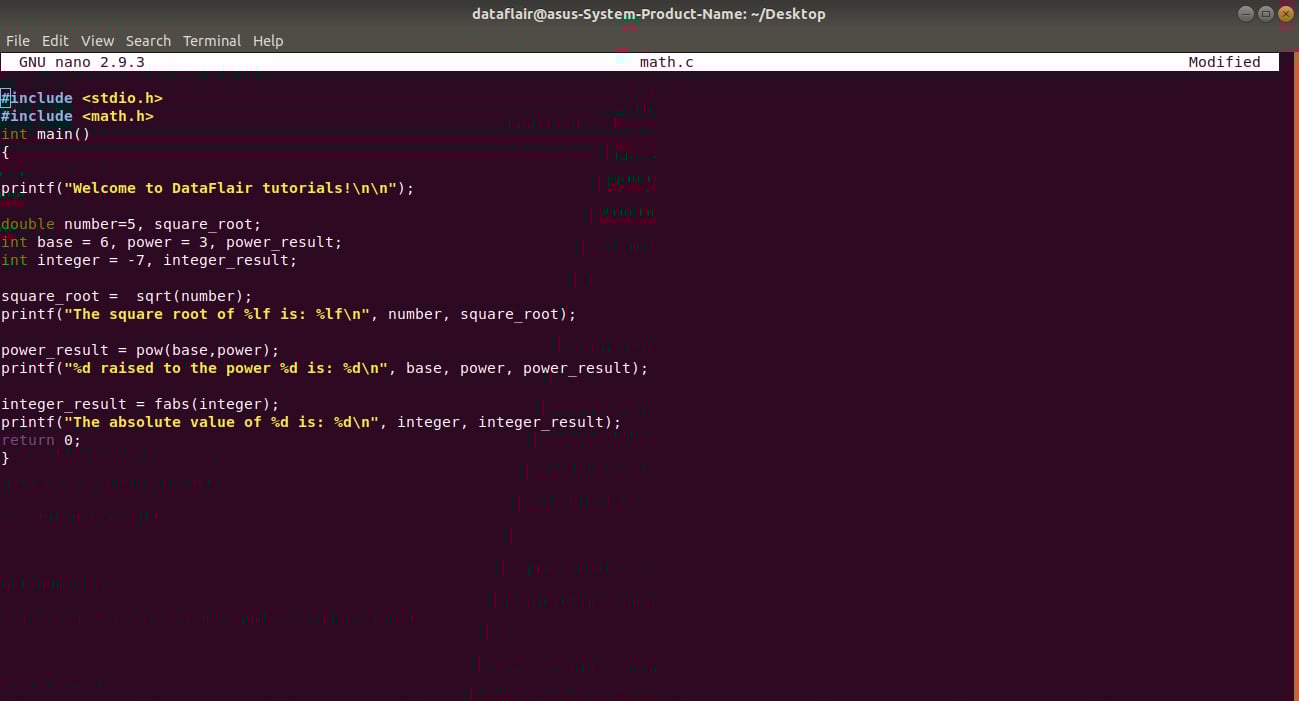Click the dataflair@asus title bar text

pyautogui.click(x=649, y=13)
